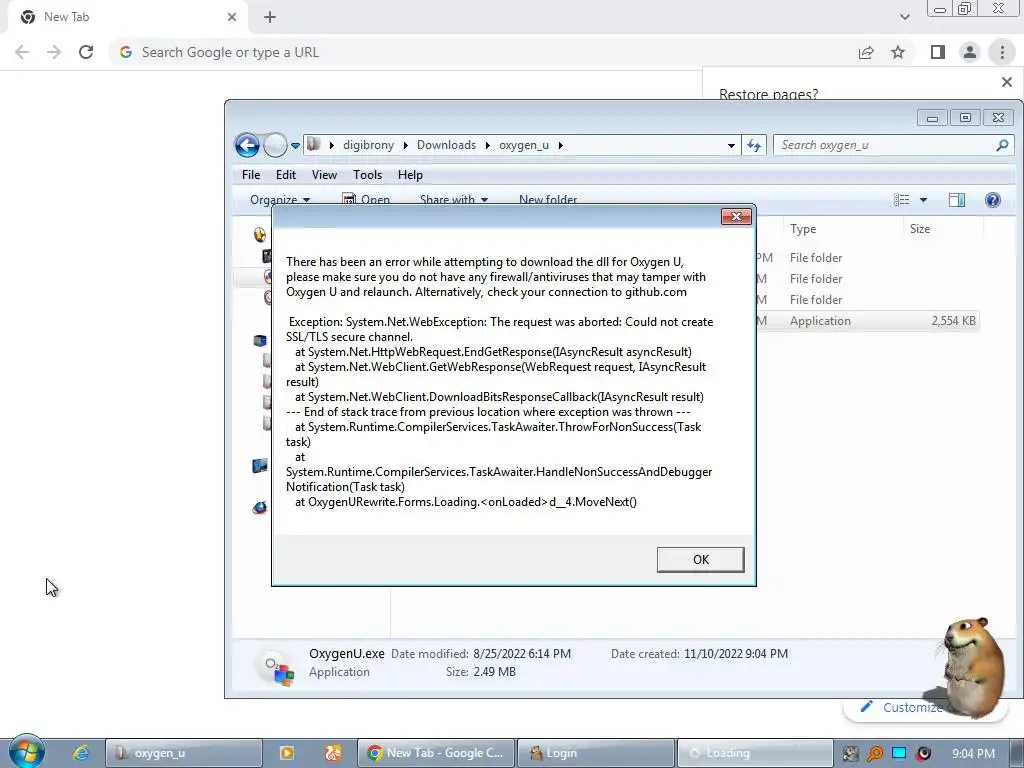This screenshot has width=1024, height=768.
Task: Select Downloads in the Explorer breadcrumb
Action: (x=446, y=145)
